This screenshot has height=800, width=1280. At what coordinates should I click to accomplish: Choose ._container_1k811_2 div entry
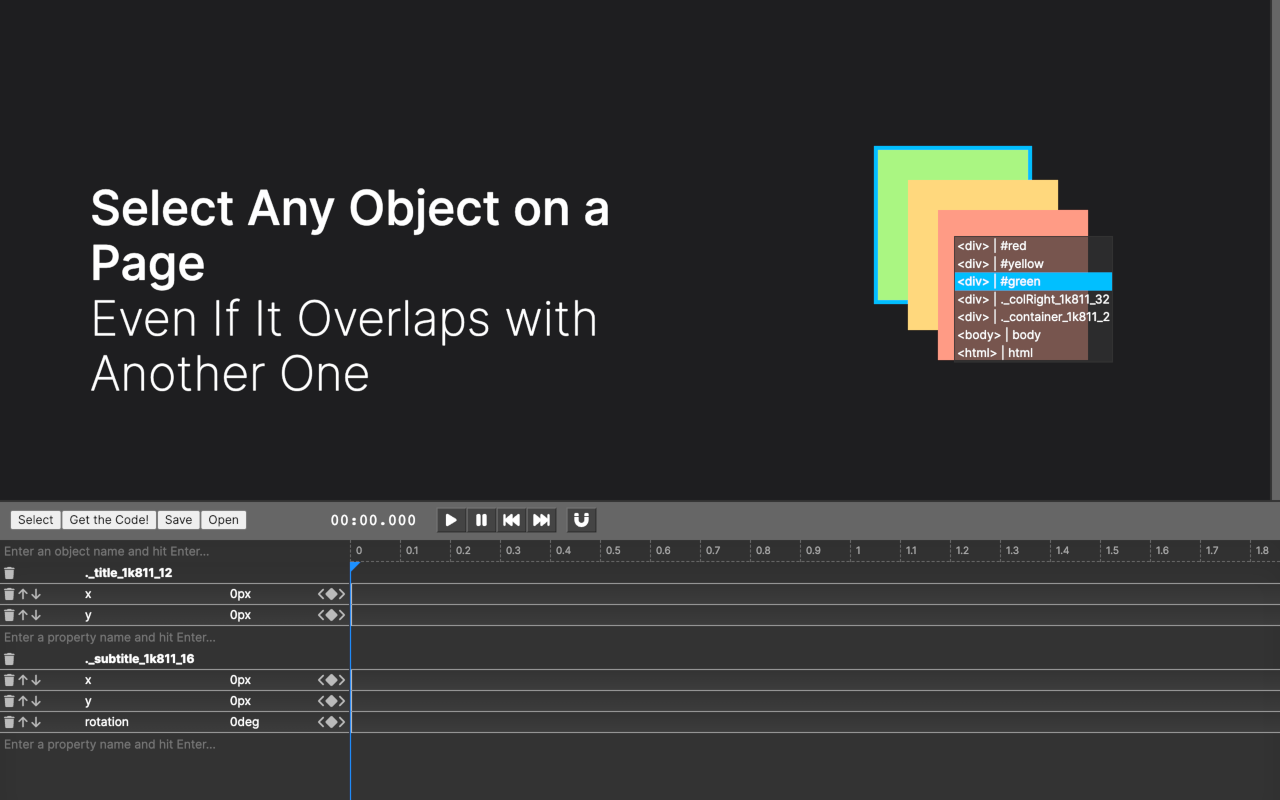tap(1033, 317)
